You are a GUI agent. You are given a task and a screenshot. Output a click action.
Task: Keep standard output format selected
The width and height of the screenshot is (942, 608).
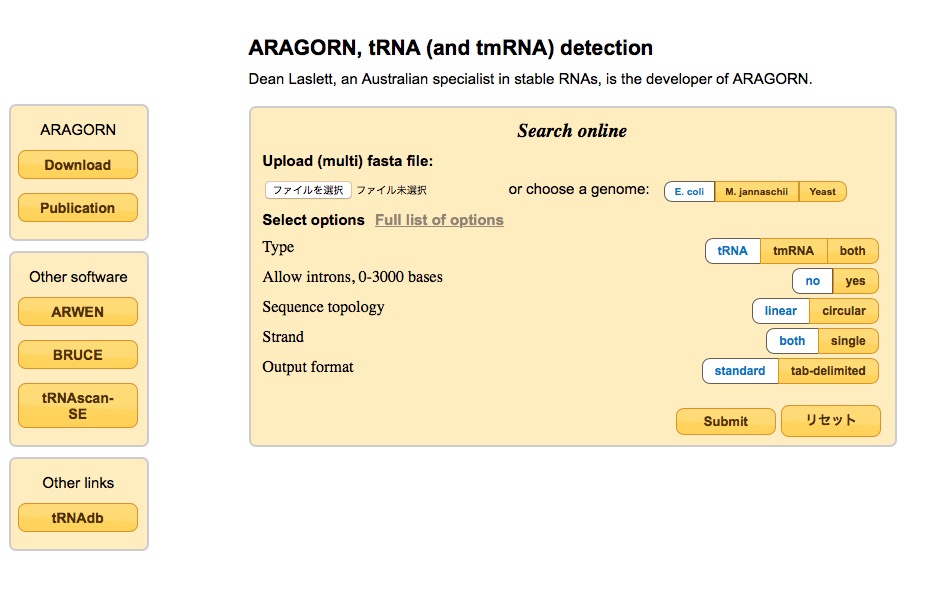pyautogui.click(x=739, y=371)
